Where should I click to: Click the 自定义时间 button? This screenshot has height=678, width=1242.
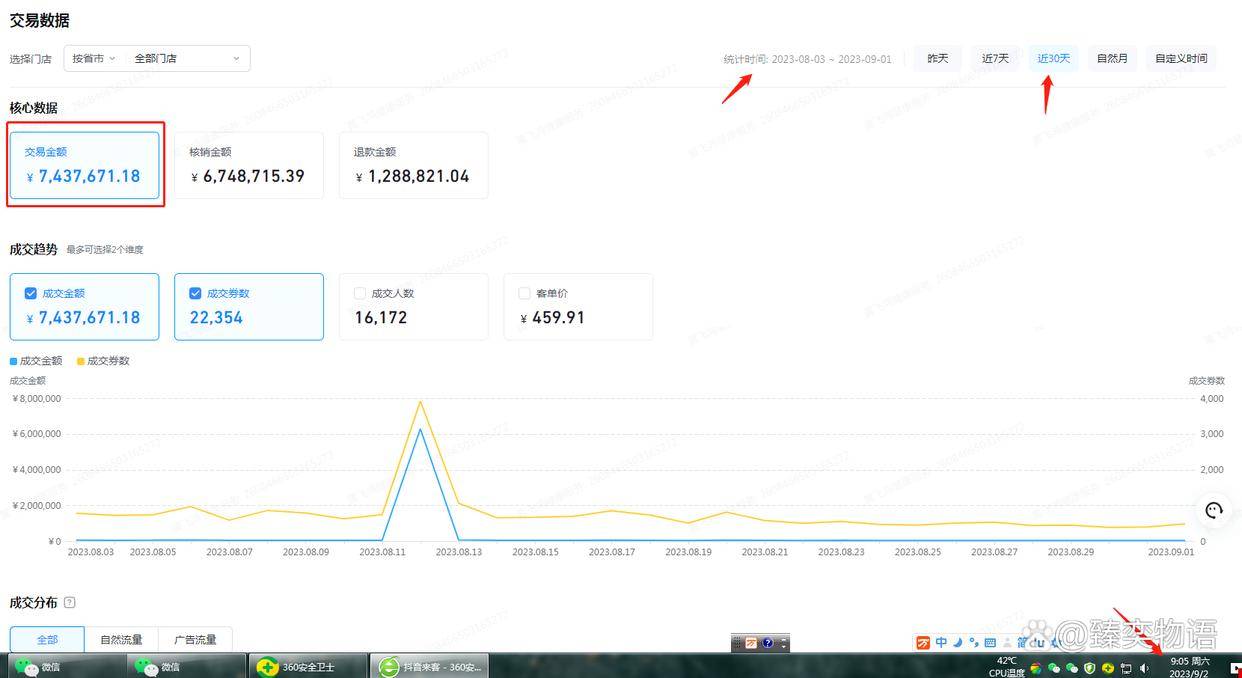pyautogui.click(x=1181, y=58)
